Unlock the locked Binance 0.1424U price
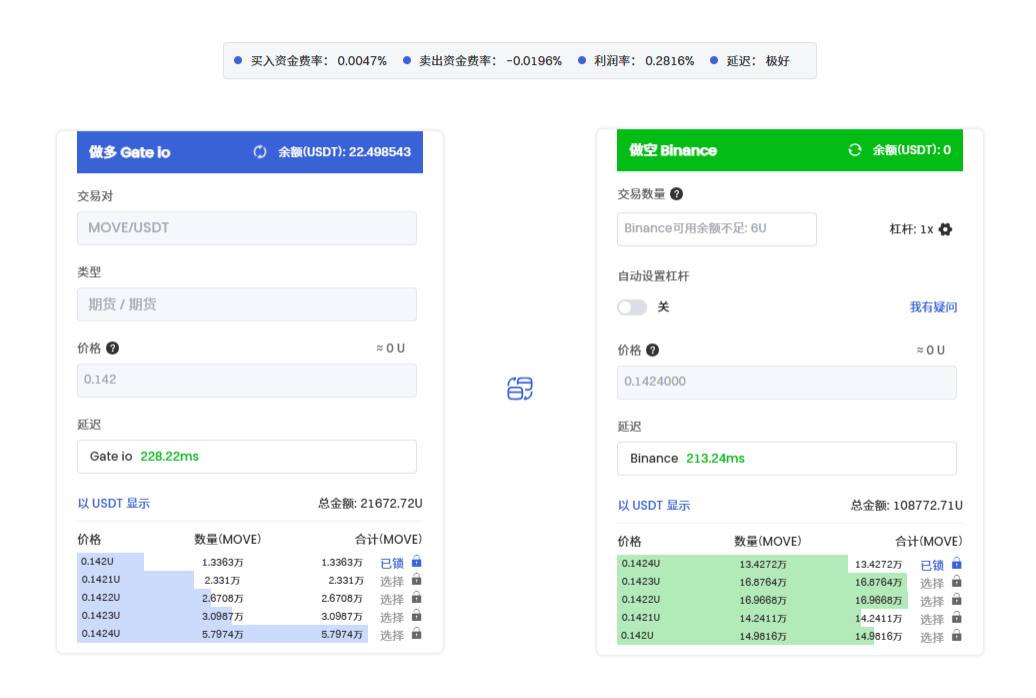1036x698 pixels. coord(956,564)
